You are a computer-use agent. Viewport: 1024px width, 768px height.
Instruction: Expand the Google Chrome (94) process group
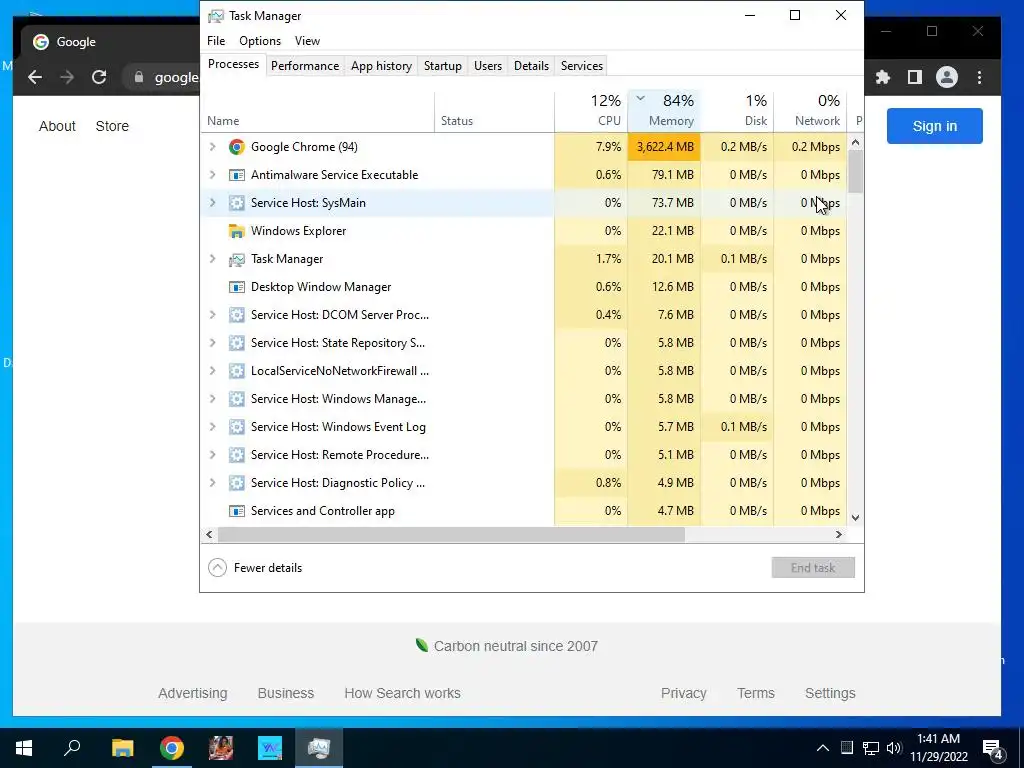point(212,147)
